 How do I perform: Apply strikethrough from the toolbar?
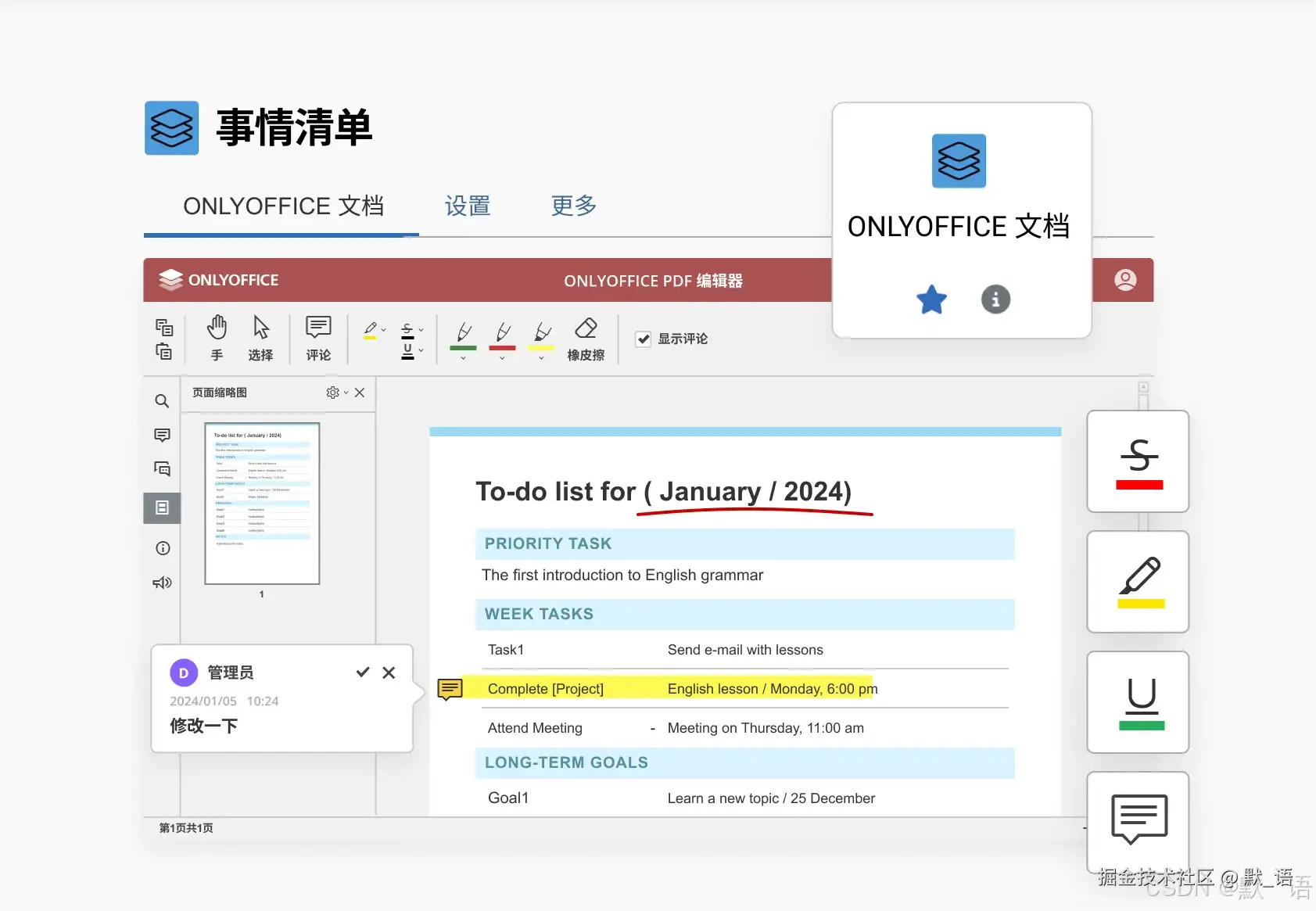pos(407,330)
